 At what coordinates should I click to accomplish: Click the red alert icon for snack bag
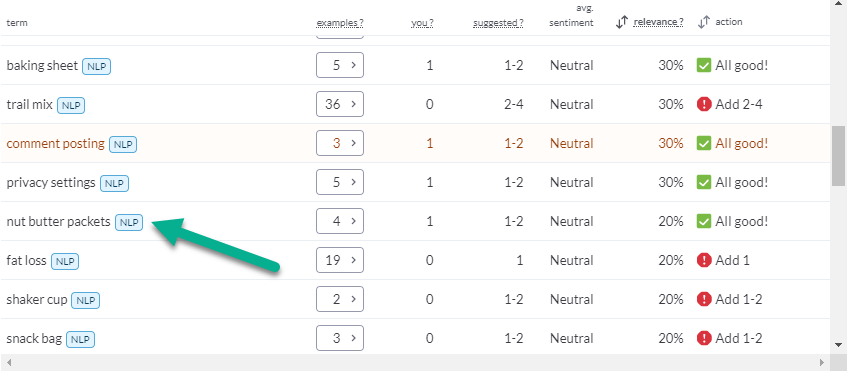coord(704,338)
